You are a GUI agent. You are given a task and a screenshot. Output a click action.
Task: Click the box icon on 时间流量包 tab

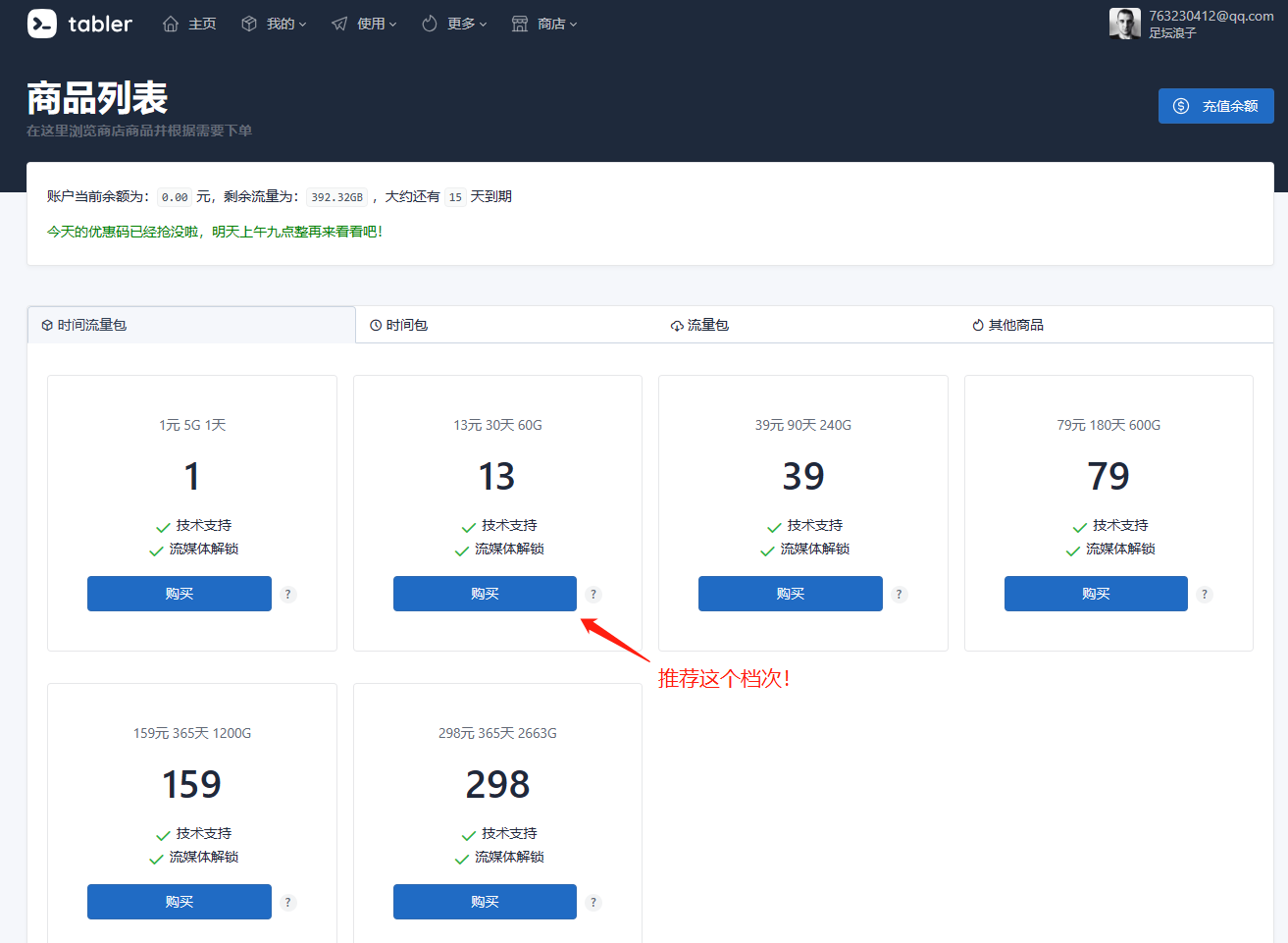tap(47, 326)
